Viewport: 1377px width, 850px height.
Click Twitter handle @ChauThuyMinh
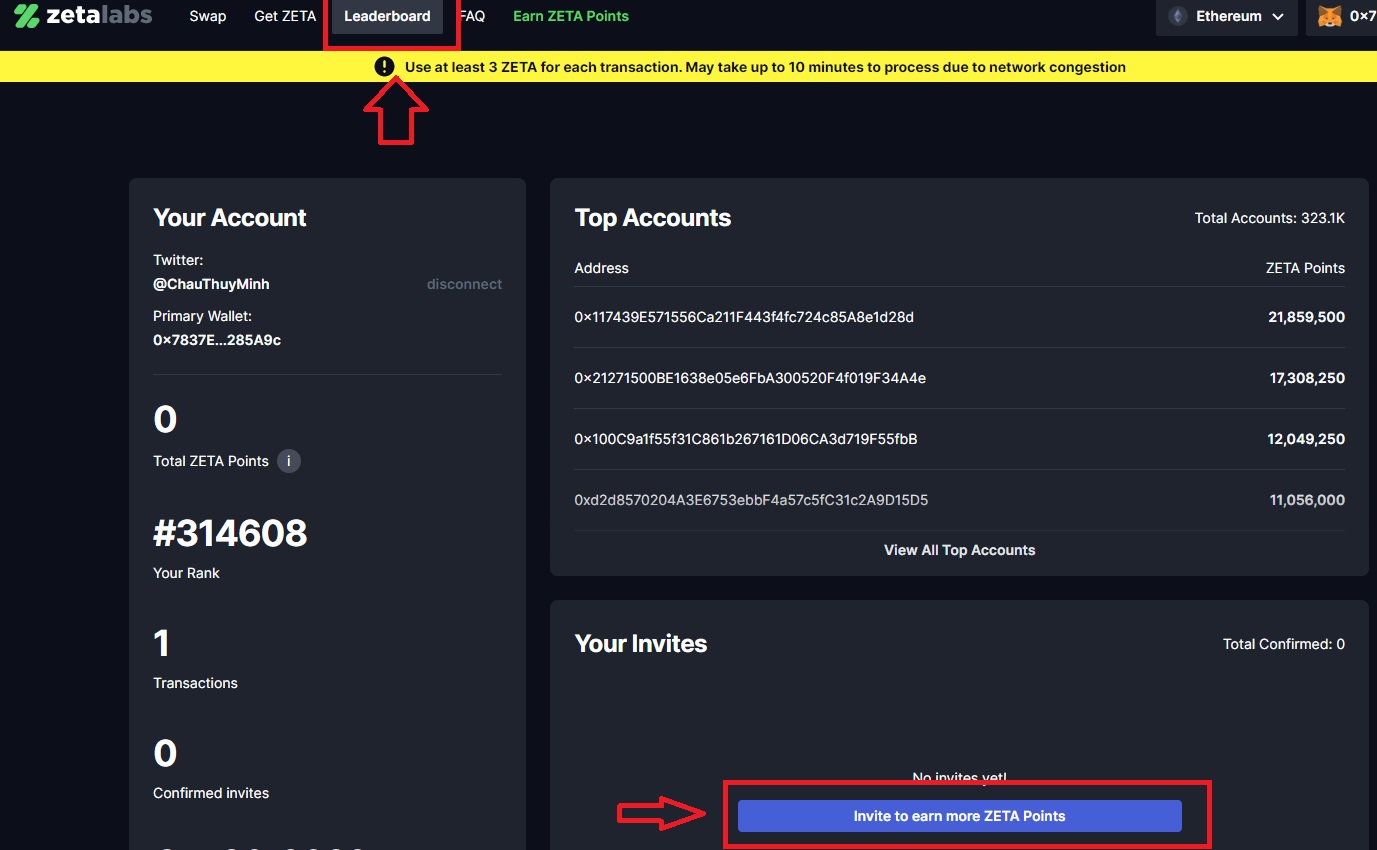pos(211,284)
